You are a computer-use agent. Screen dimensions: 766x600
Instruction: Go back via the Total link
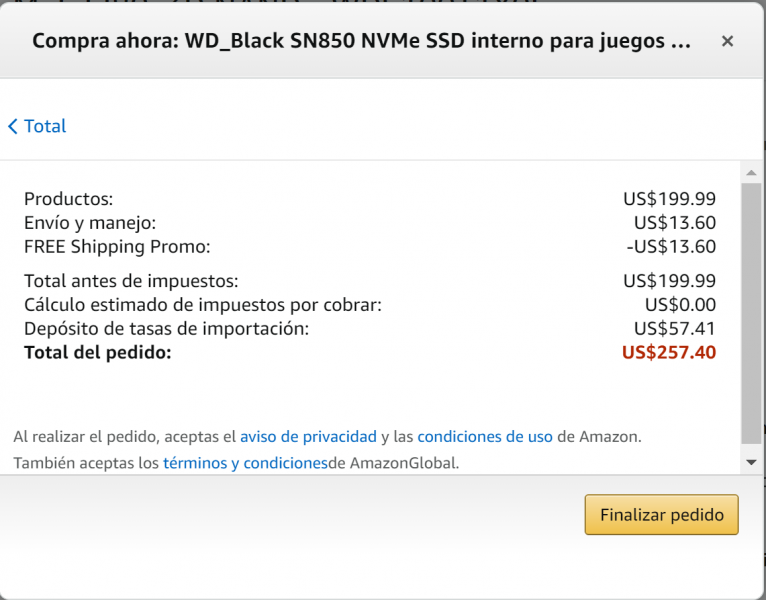tap(45, 126)
